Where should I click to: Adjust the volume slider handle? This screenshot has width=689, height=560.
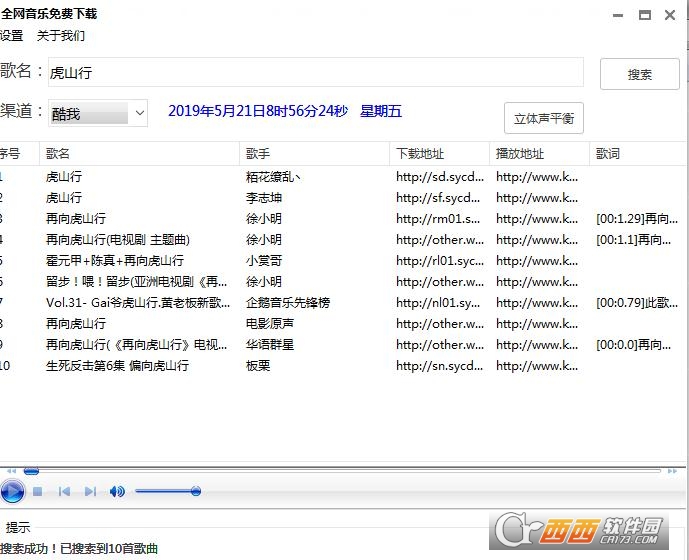[196, 491]
